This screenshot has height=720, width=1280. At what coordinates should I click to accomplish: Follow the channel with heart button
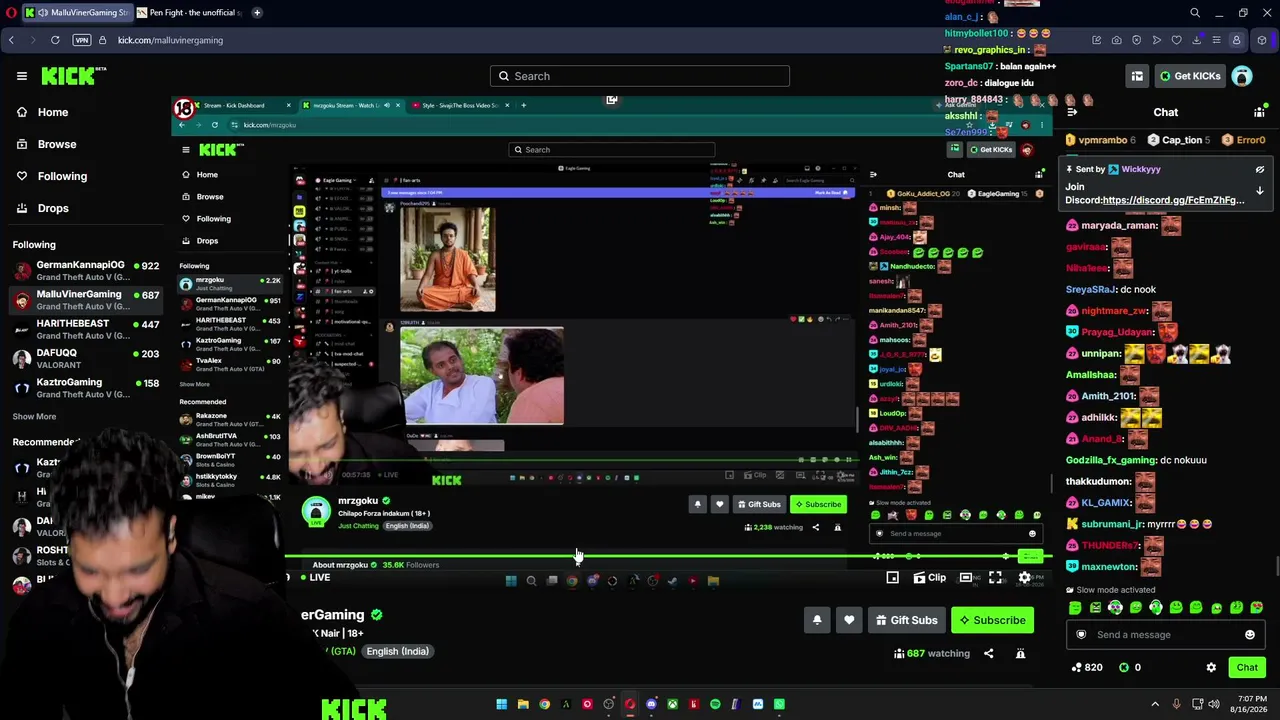click(x=849, y=620)
